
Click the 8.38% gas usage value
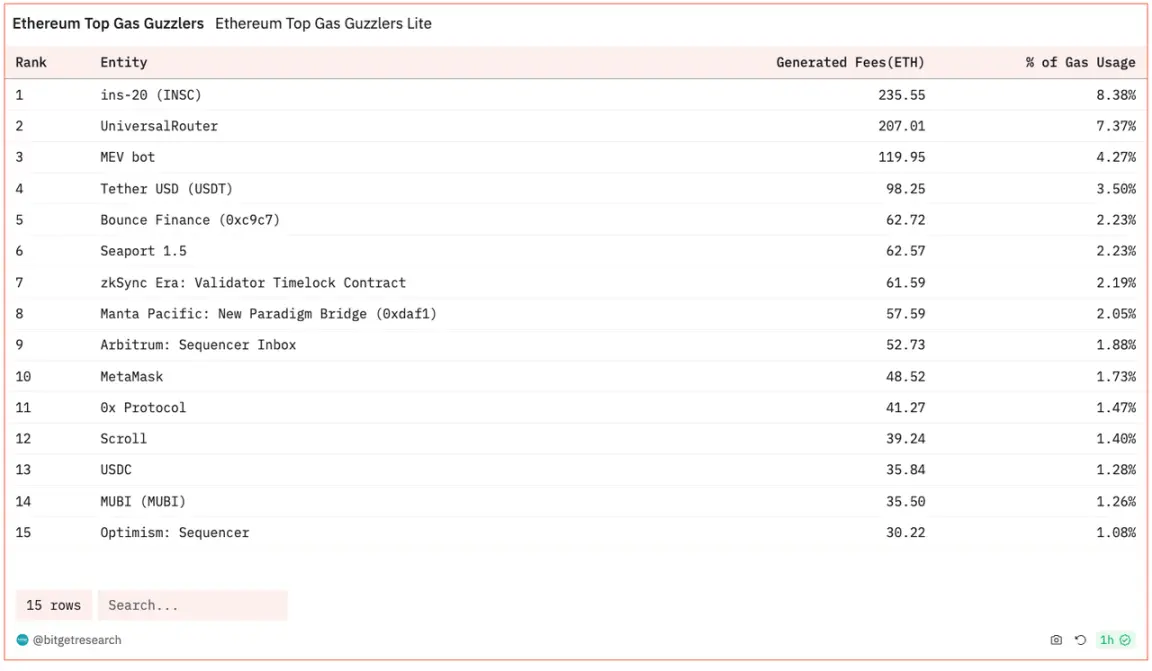pyautogui.click(x=1116, y=95)
